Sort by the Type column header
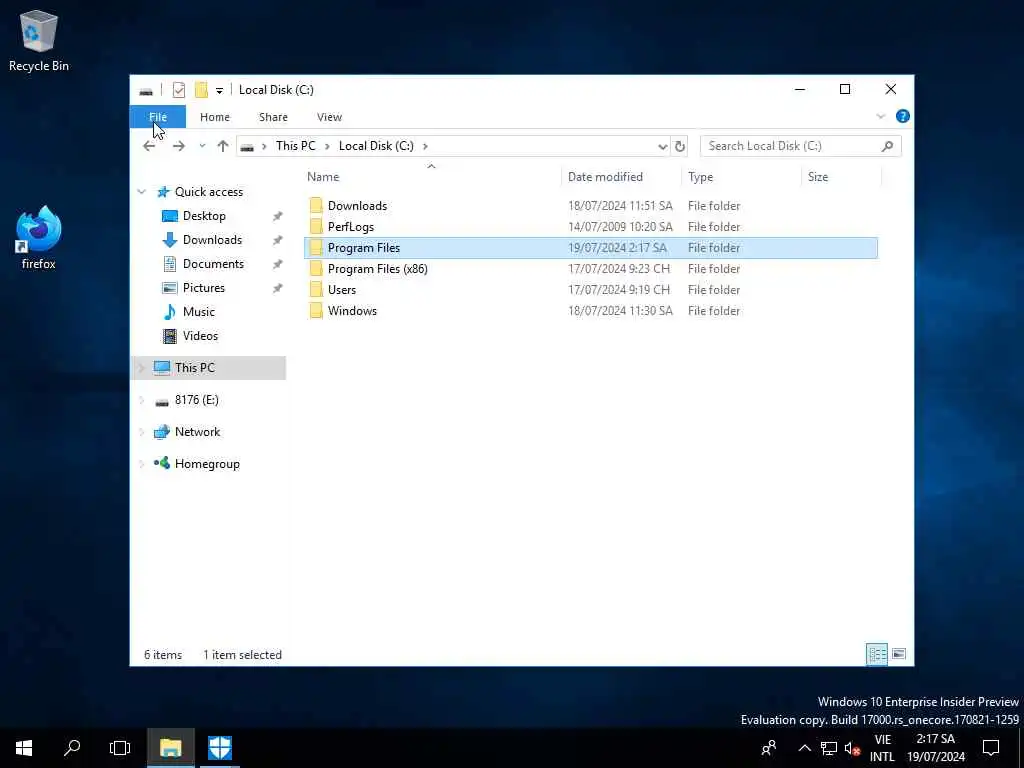 tap(741, 177)
